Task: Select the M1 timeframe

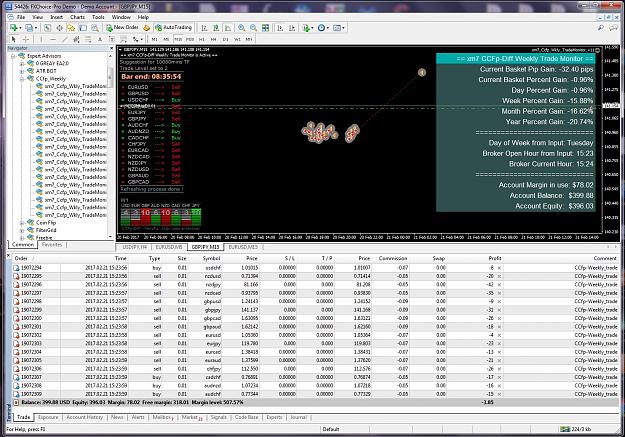Action: pyautogui.click(x=154, y=39)
